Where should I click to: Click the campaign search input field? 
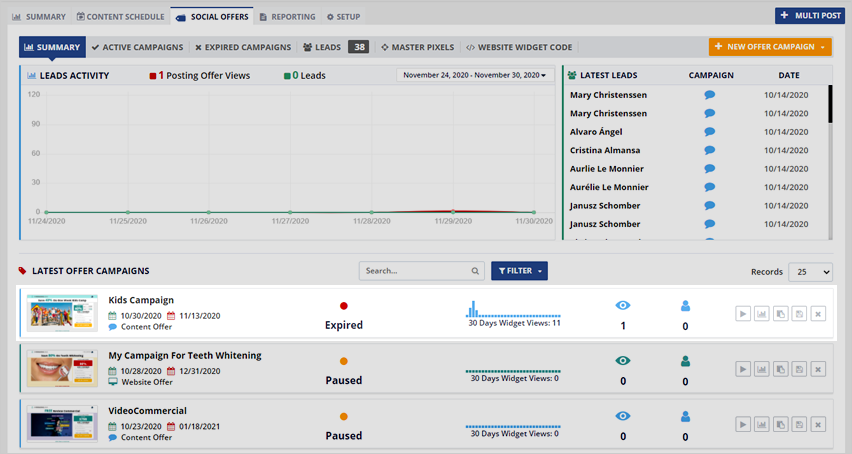tap(414, 271)
